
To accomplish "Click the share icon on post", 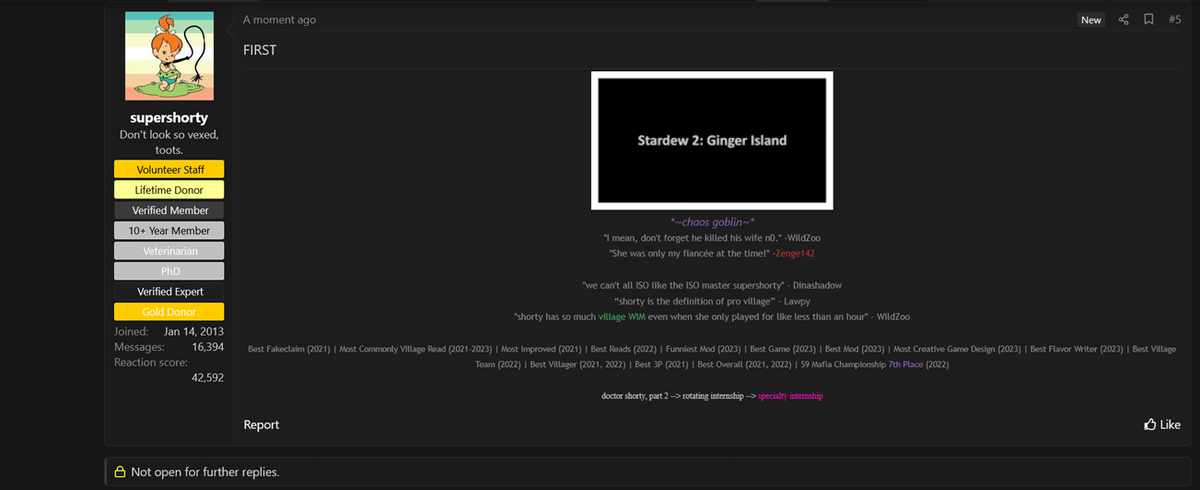I will coord(1123,20).
